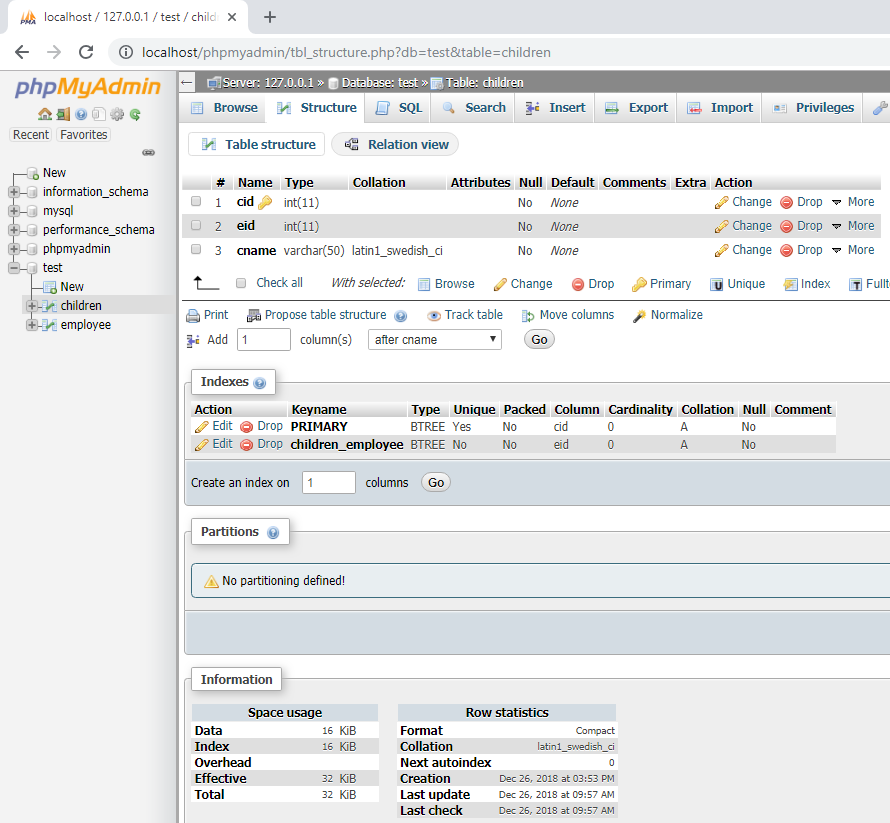Click the Relation view button
Viewport: 890px width, 823px height.
(396, 145)
